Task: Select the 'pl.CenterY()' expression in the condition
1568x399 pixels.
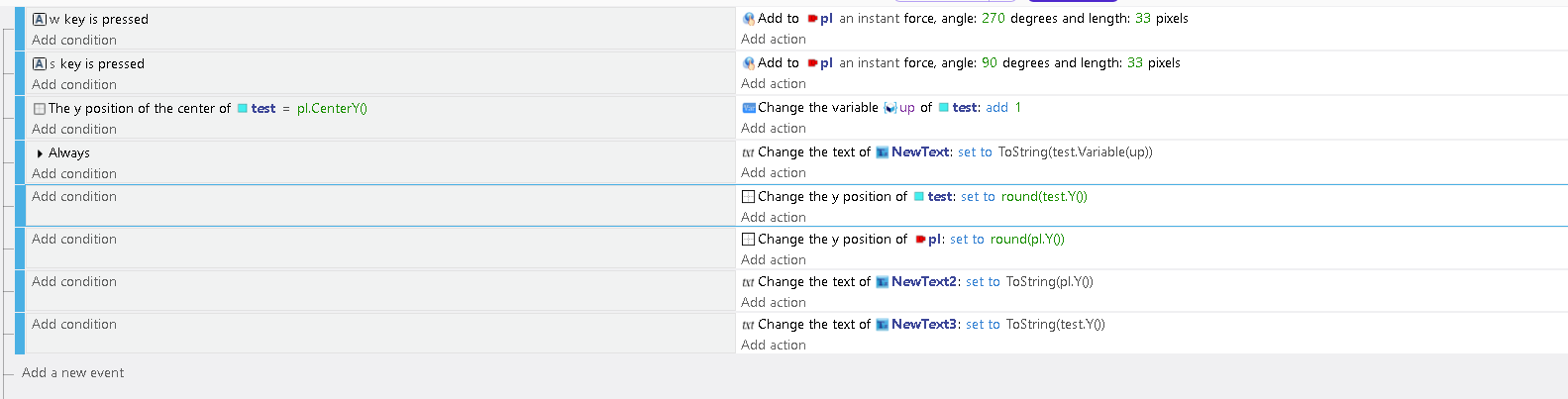Action: (x=332, y=108)
